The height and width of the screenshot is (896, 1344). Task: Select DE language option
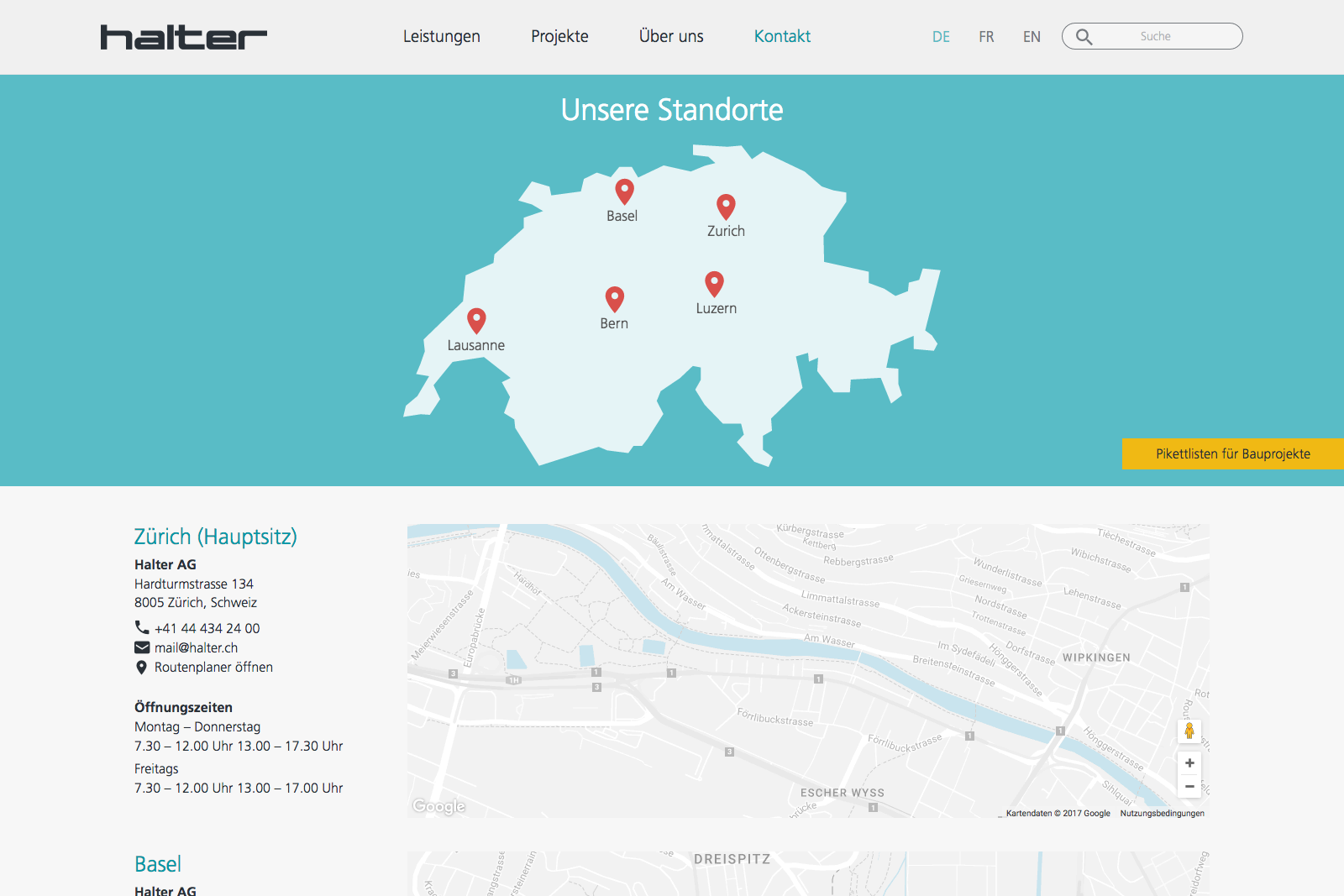[x=941, y=37]
